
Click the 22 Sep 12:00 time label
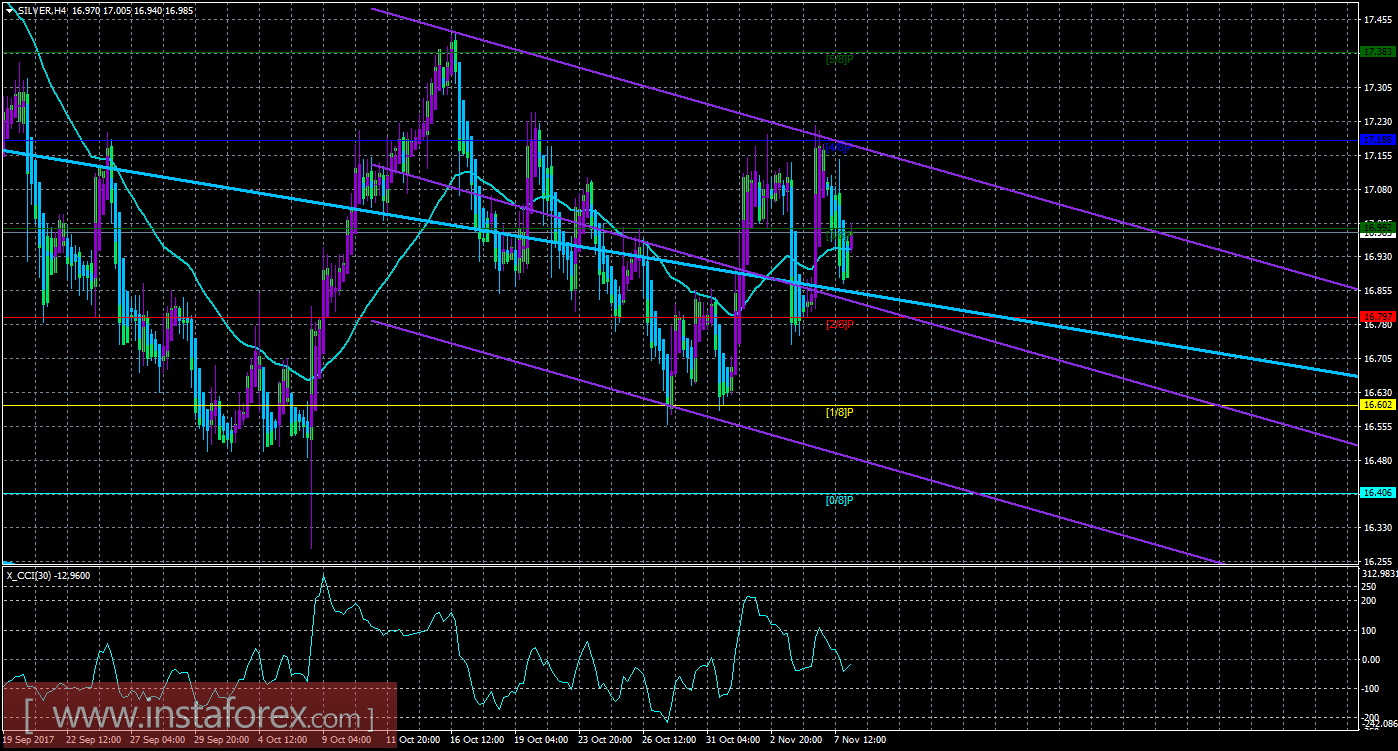(x=93, y=741)
